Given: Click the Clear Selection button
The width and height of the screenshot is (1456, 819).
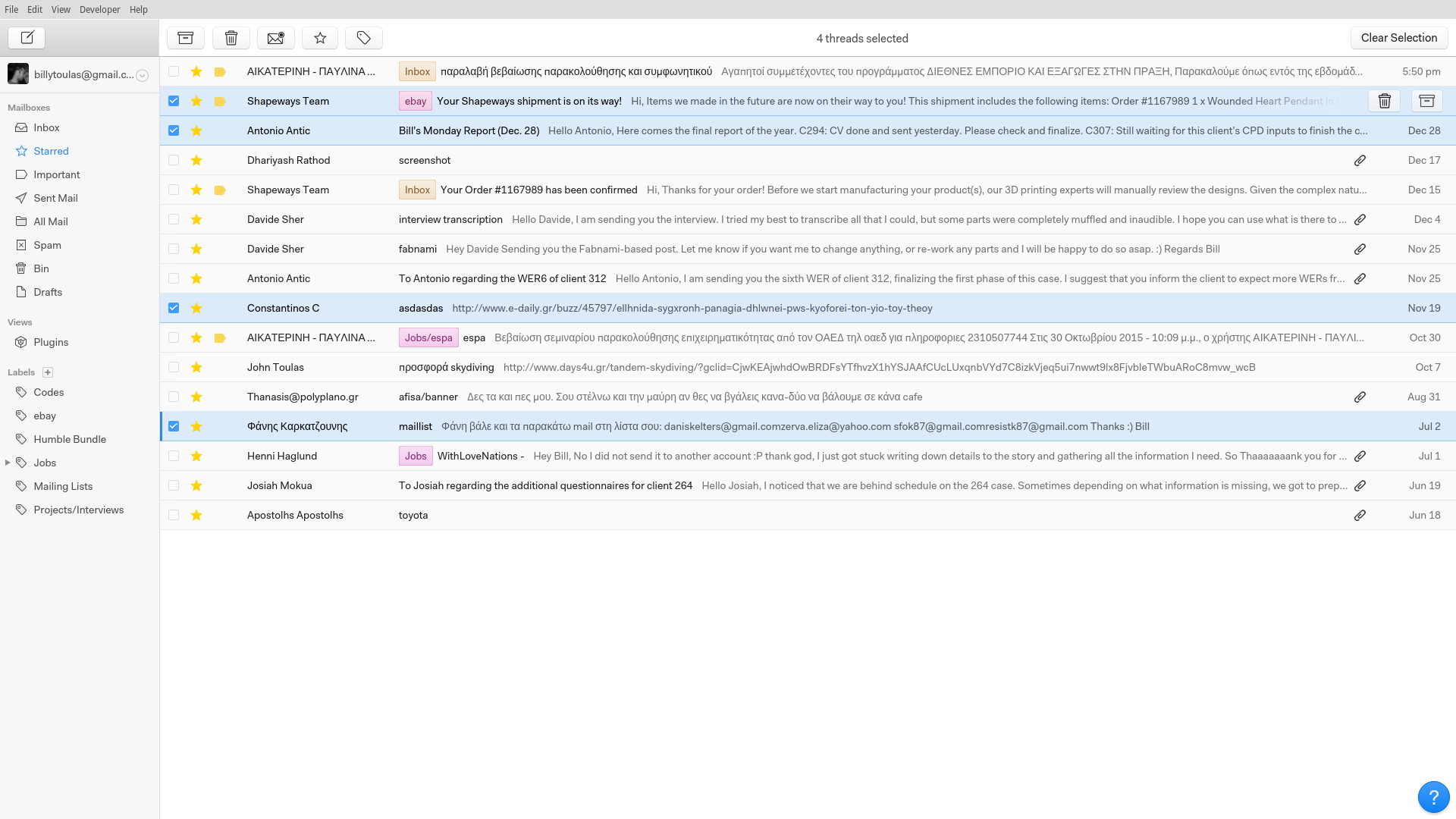Looking at the screenshot, I should point(1398,38).
